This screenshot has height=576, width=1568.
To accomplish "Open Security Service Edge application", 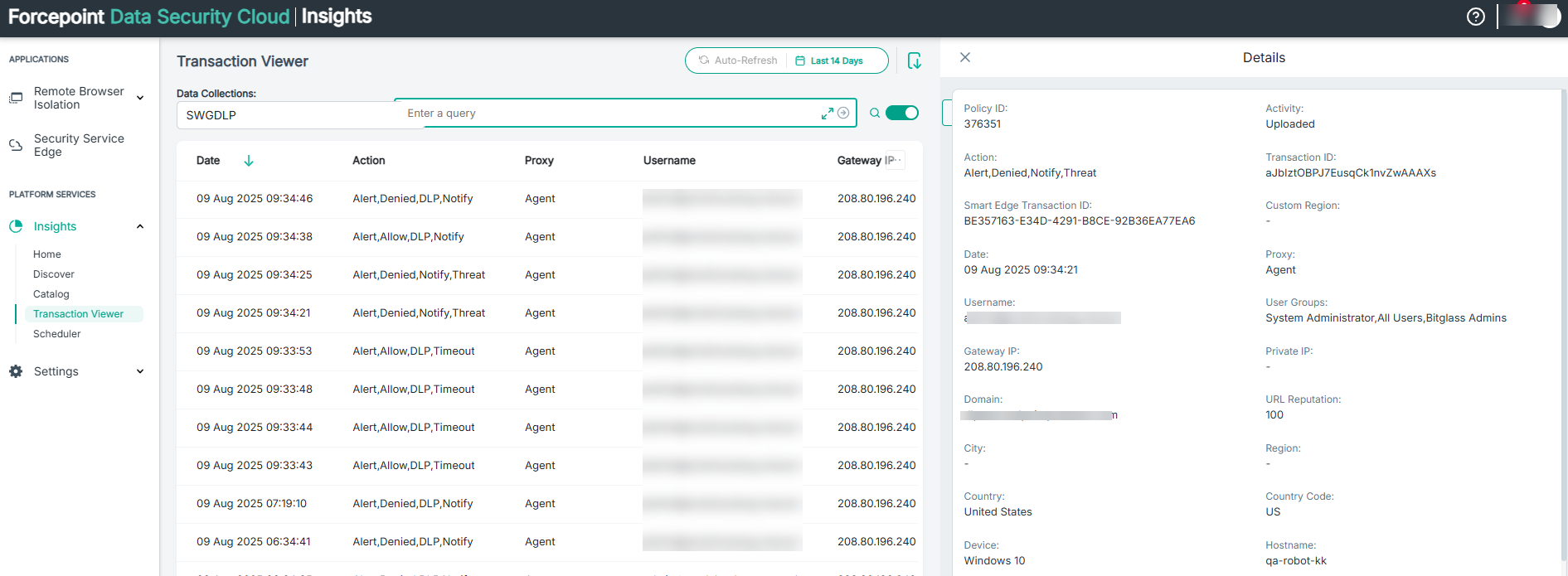I will point(79,145).
